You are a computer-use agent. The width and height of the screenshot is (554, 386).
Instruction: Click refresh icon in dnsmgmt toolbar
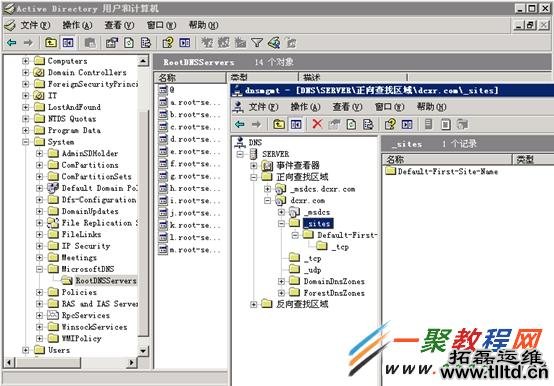(351, 124)
